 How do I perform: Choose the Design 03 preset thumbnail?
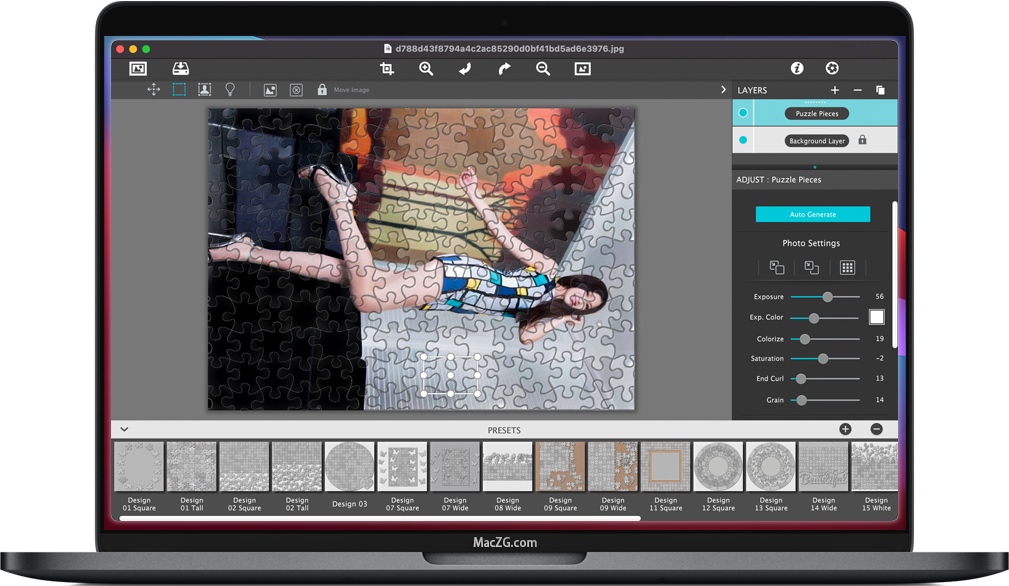(x=350, y=466)
